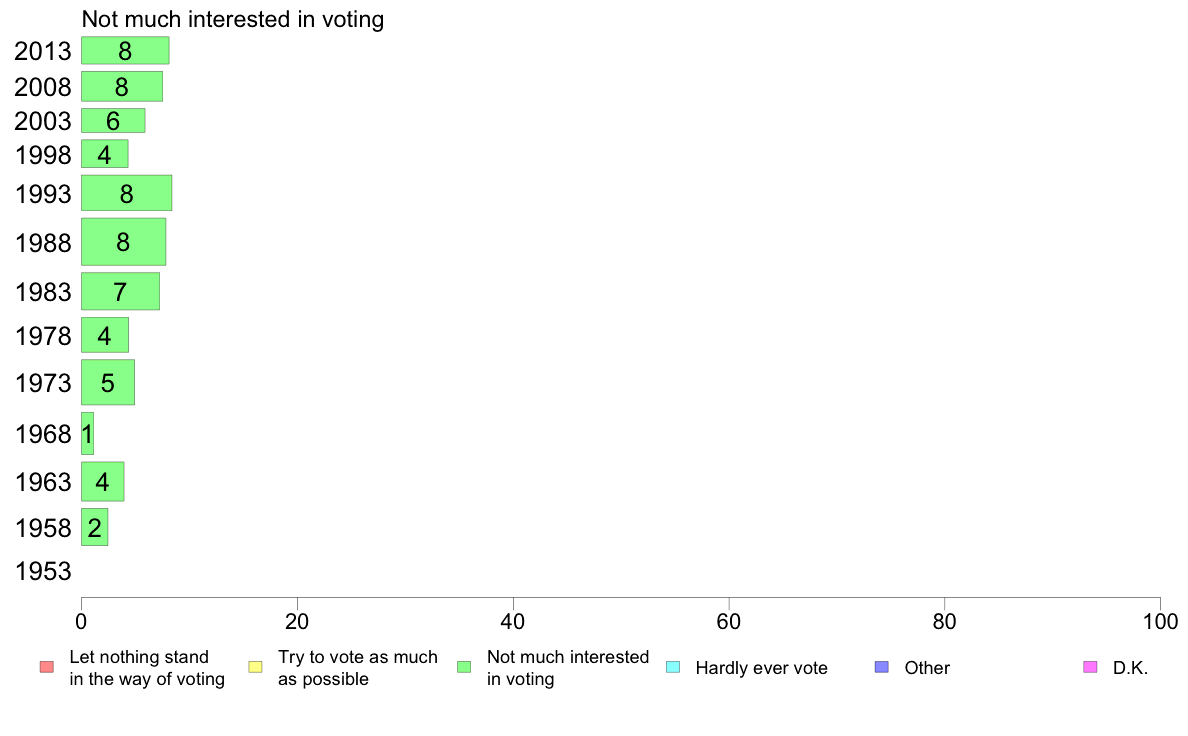Click the magenta 'D.K.' legend swatch
This screenshot has height=736, width=1188.
1090,667
